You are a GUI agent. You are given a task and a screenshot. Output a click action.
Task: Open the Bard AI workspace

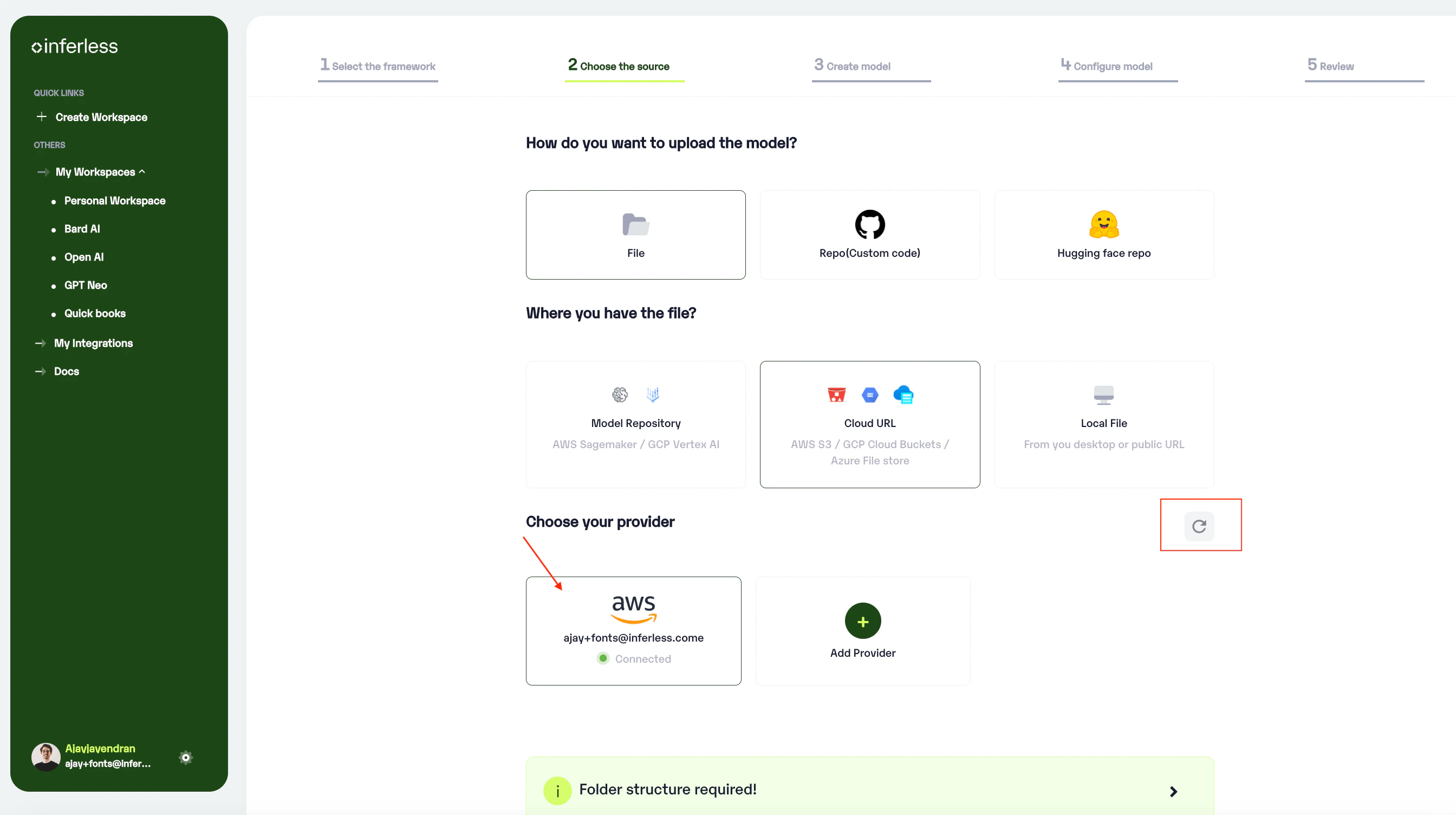coord(82,229)
